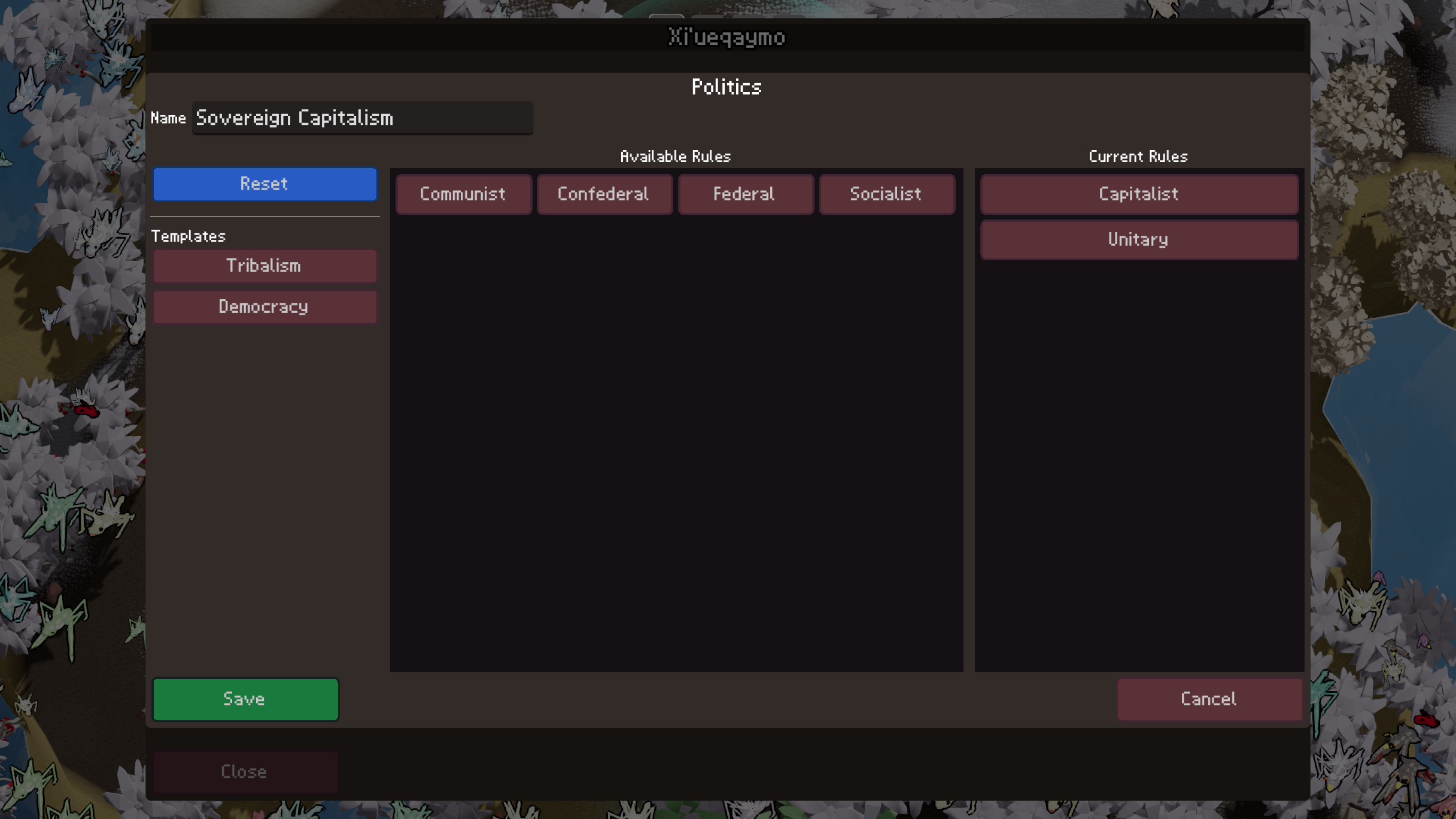Click the Templates label
Screen dimensions: 1456x819
point(188,236)
